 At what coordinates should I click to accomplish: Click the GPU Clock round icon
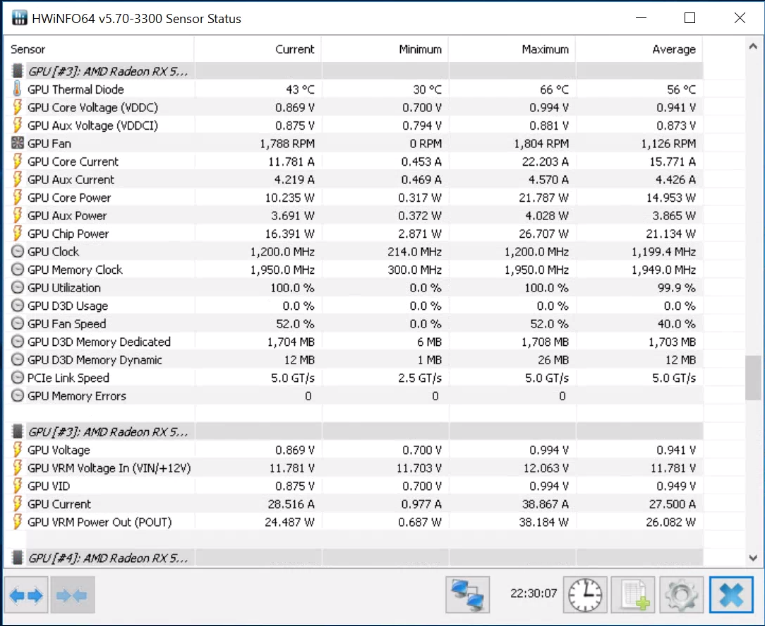point(17,252)
